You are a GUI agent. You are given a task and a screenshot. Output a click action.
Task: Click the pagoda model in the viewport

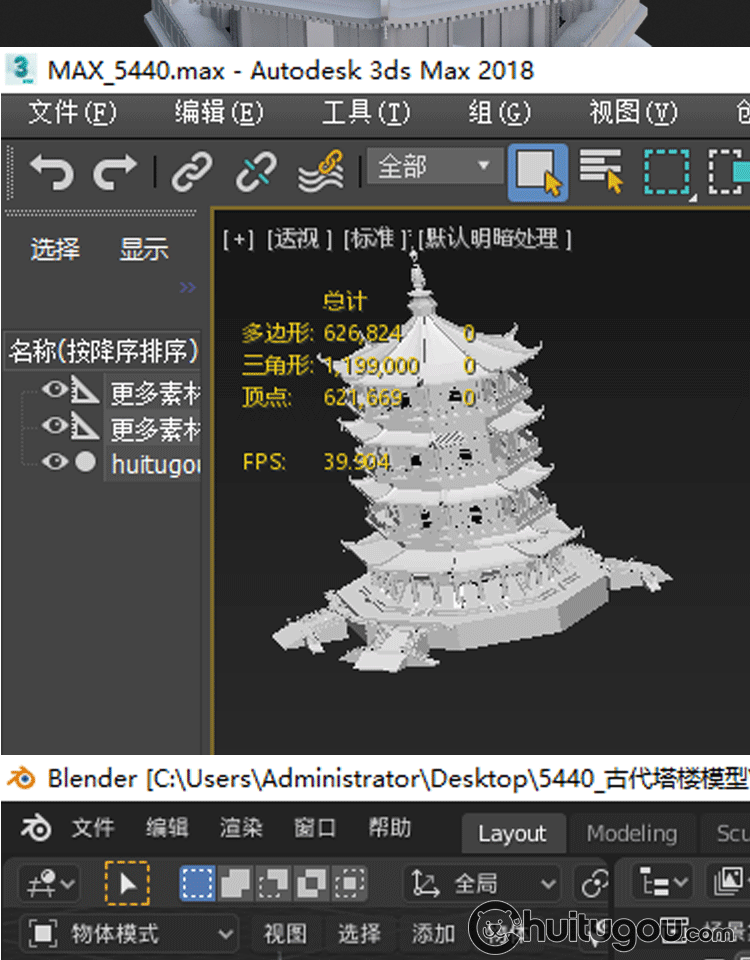pos(453,490)
